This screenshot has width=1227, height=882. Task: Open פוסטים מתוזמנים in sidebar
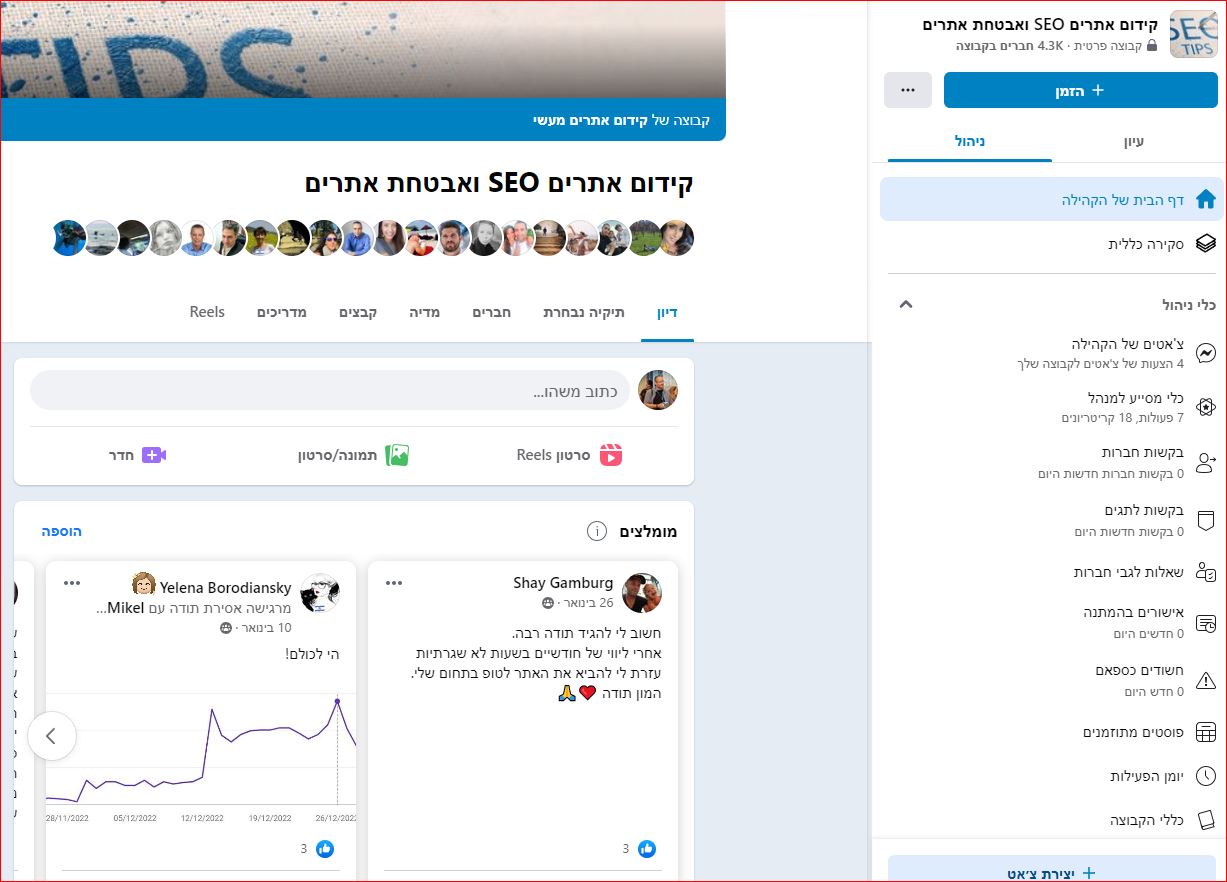click(1051, 732)
